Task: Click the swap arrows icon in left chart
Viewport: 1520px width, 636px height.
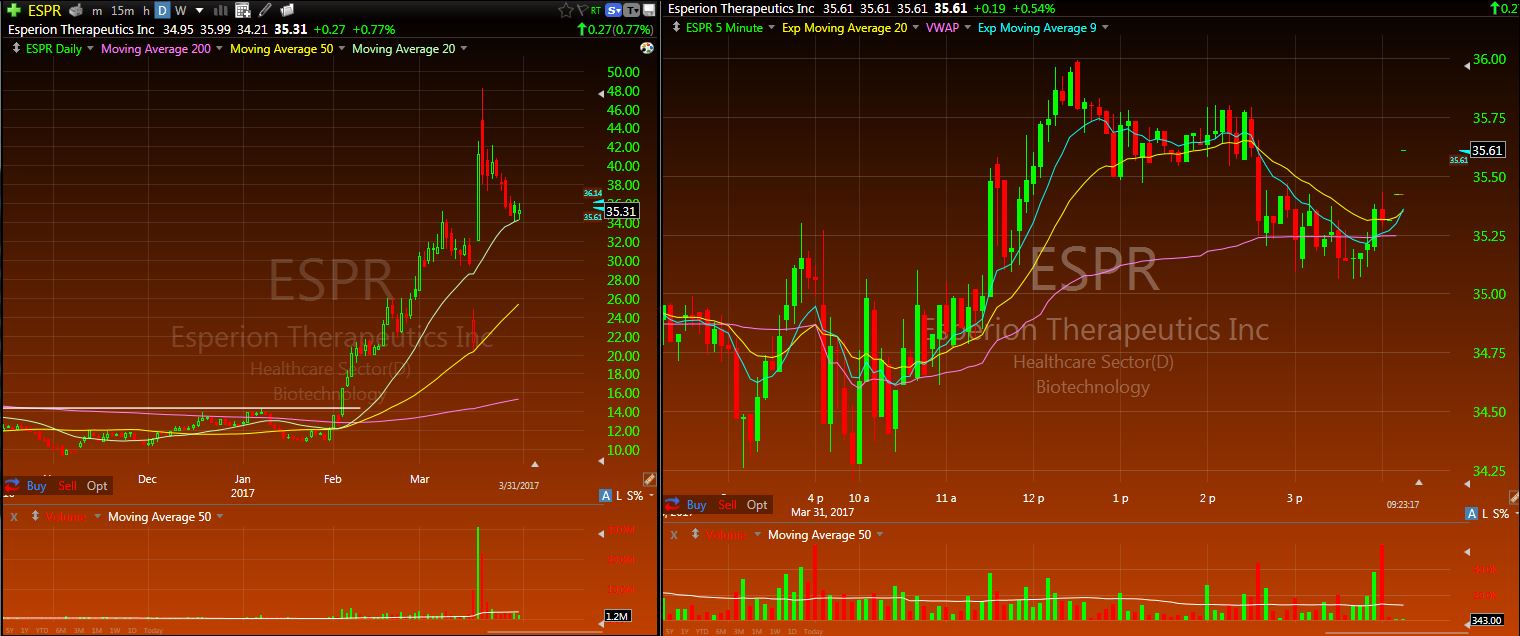Action: point(11,483)
